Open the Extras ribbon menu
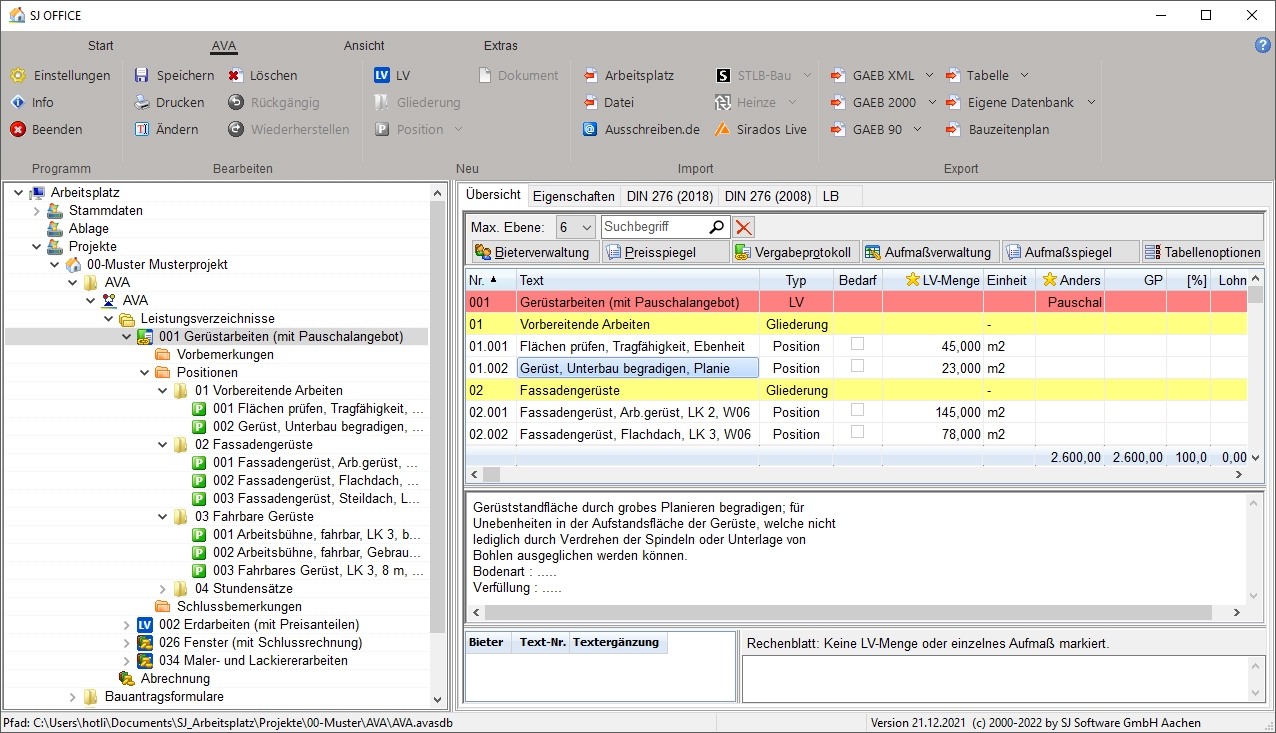Image resolution: width=1276 pixels, height=733 pixels. tap(501, 46)
